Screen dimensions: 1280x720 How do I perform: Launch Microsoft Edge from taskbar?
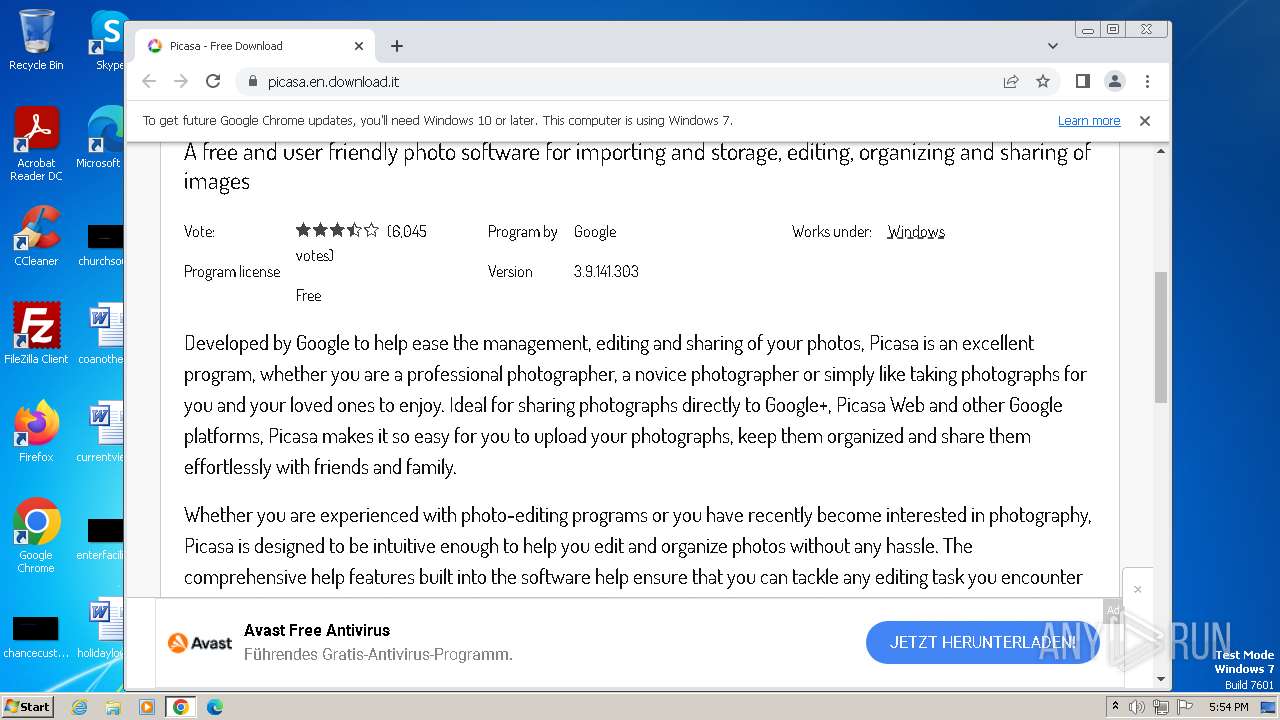coord(214,707)
